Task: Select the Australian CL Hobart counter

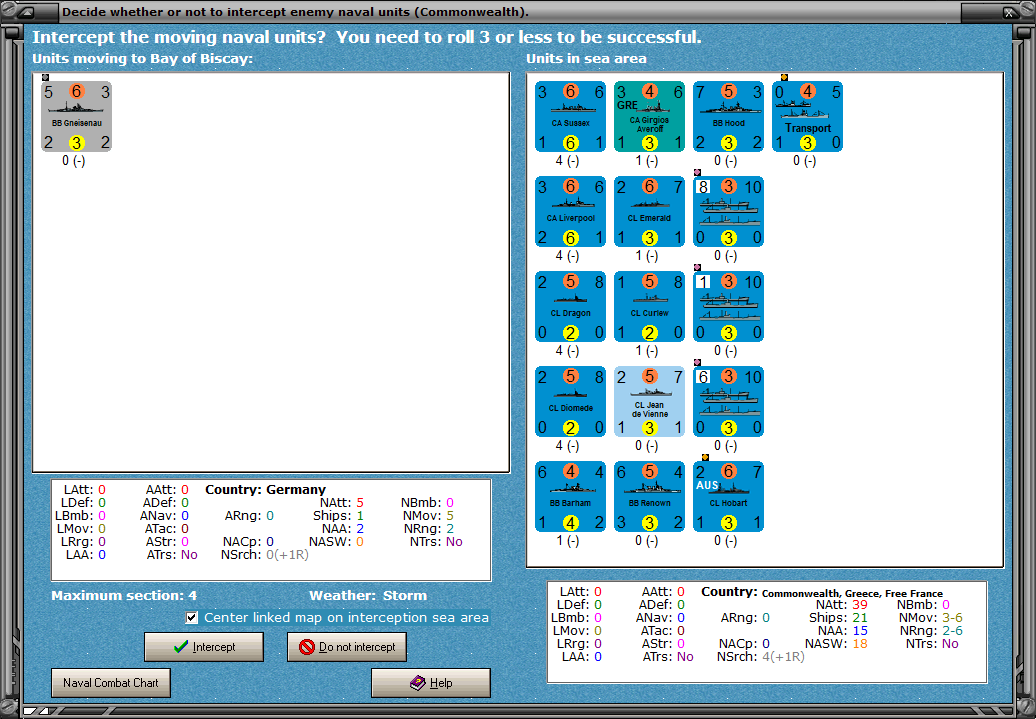Action: (729, 496)
